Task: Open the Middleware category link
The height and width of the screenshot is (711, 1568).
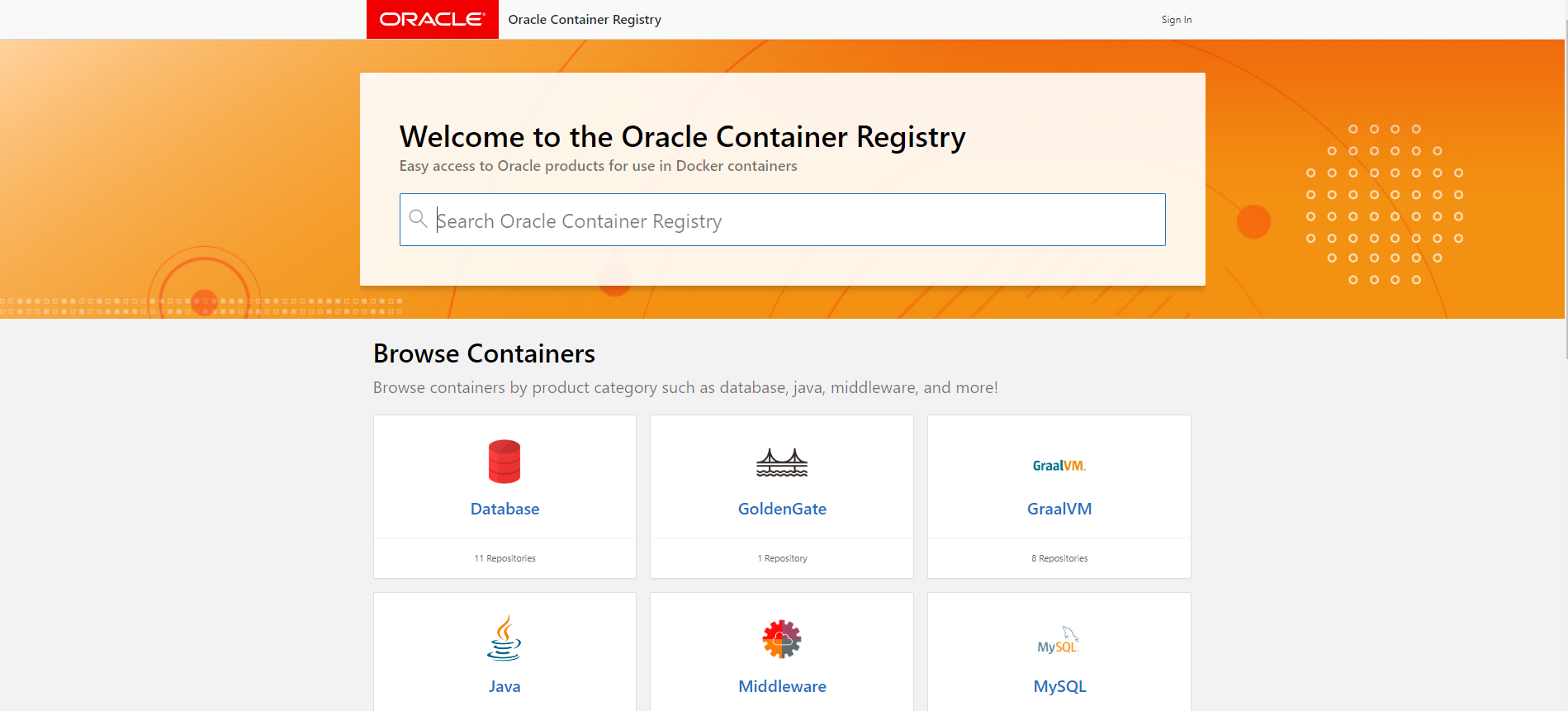Action: tap(782, 686)
